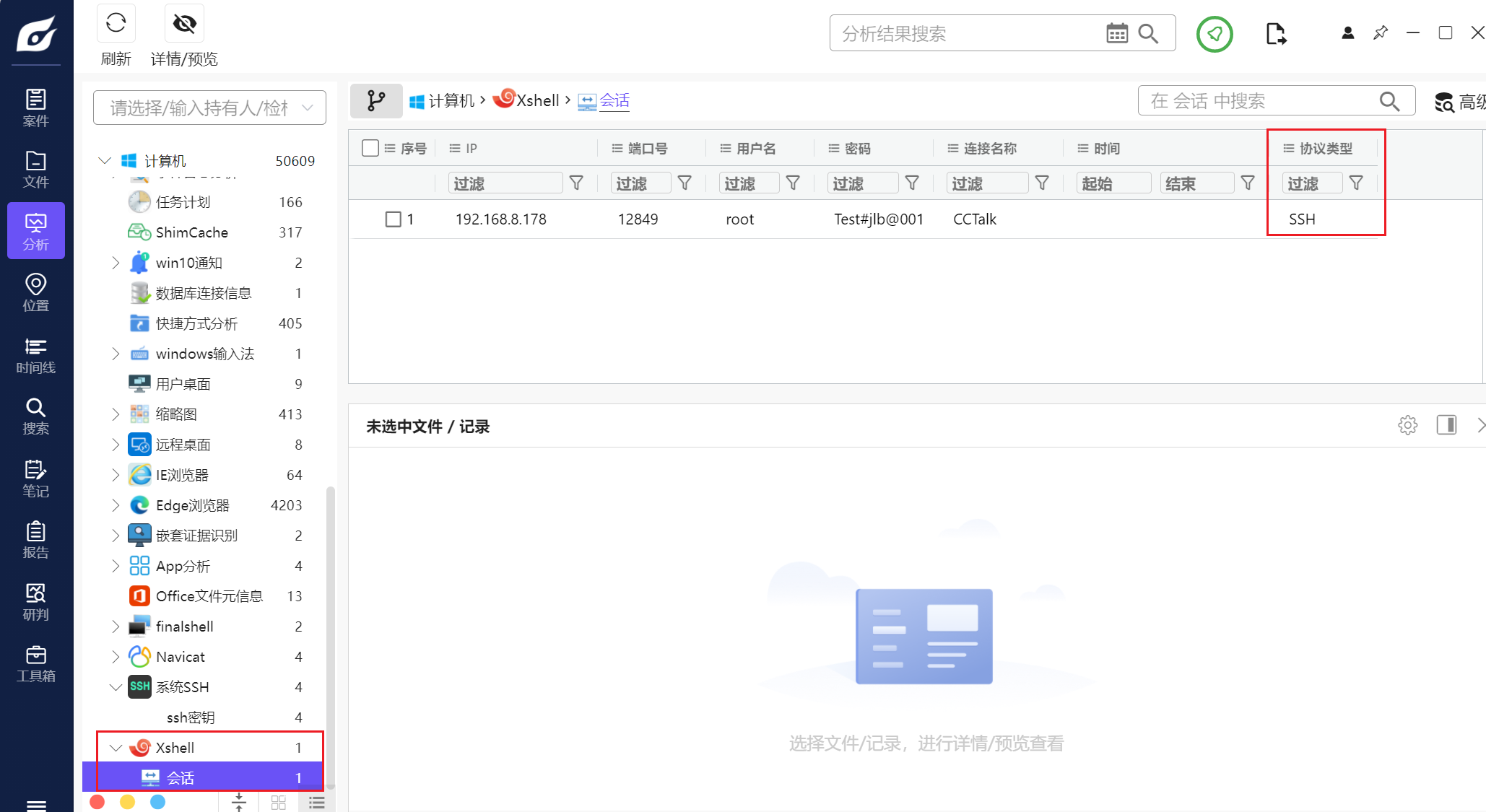
Task: Expand the Edge浏览器 tree node
Action: point(116,505)
